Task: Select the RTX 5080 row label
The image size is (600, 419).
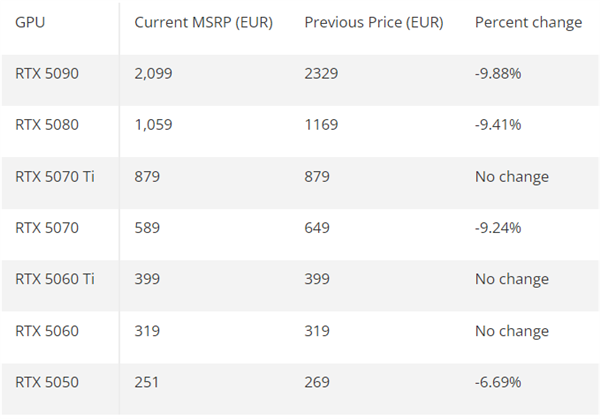Action: 47,125
